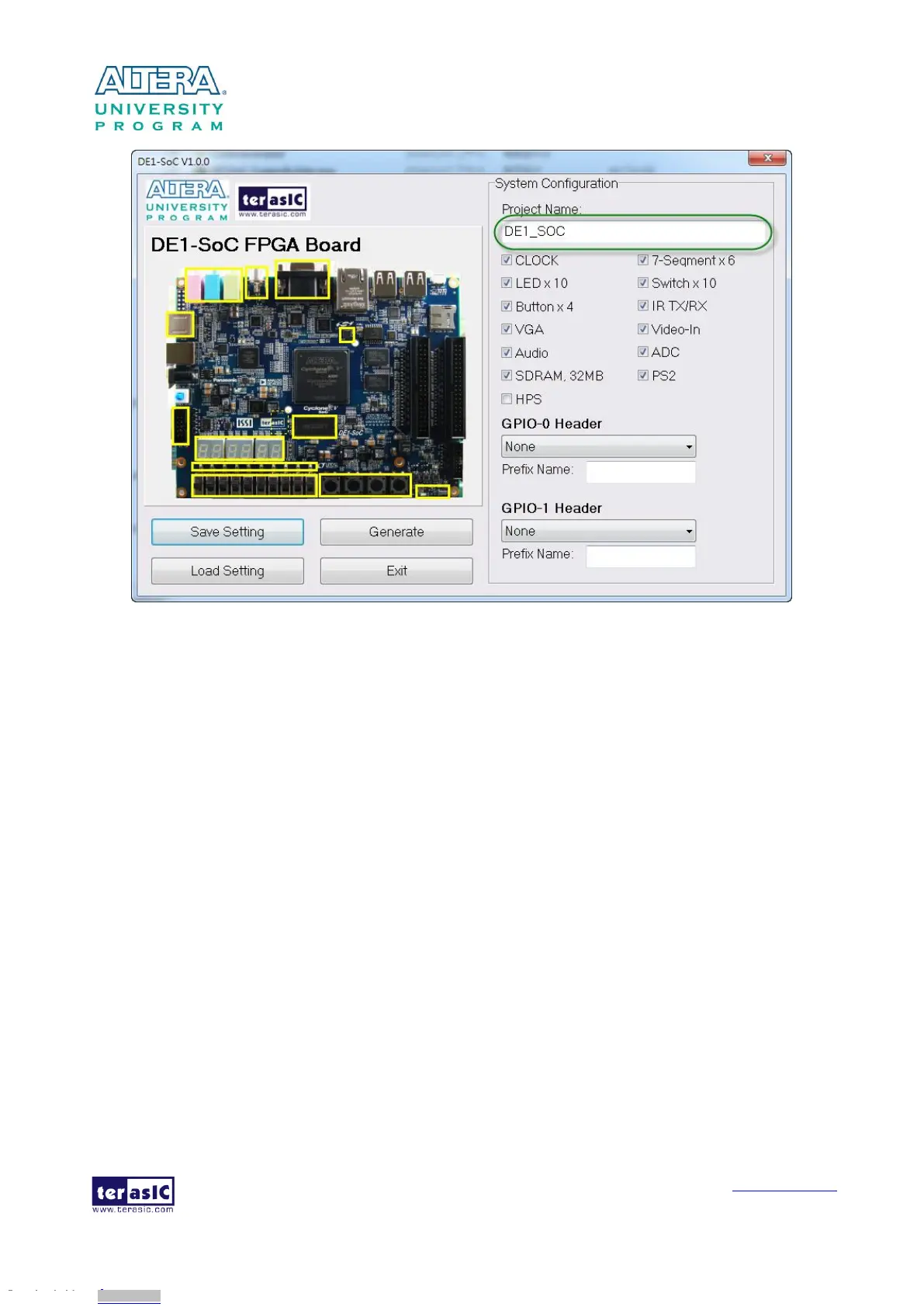Toggle the Audio checkbox
Image resolution: width=924 pixels, height=1307 pixels.
tap(507, 352)
